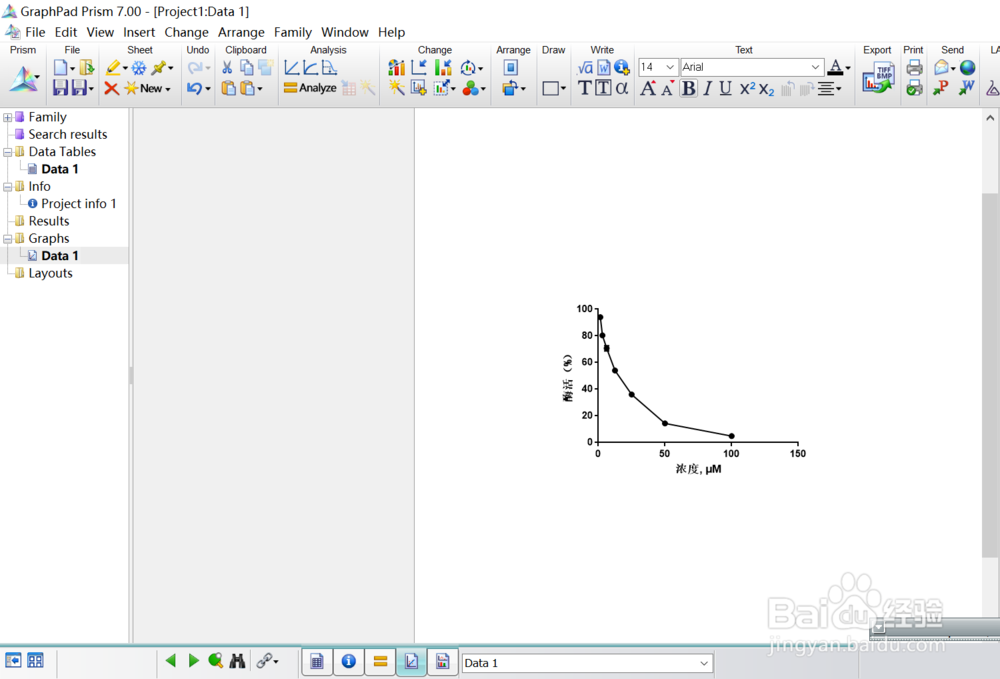This screenshot has width=1000, height=679.
Task: Toggle Underline text formatting
Action: pos(725,88)
